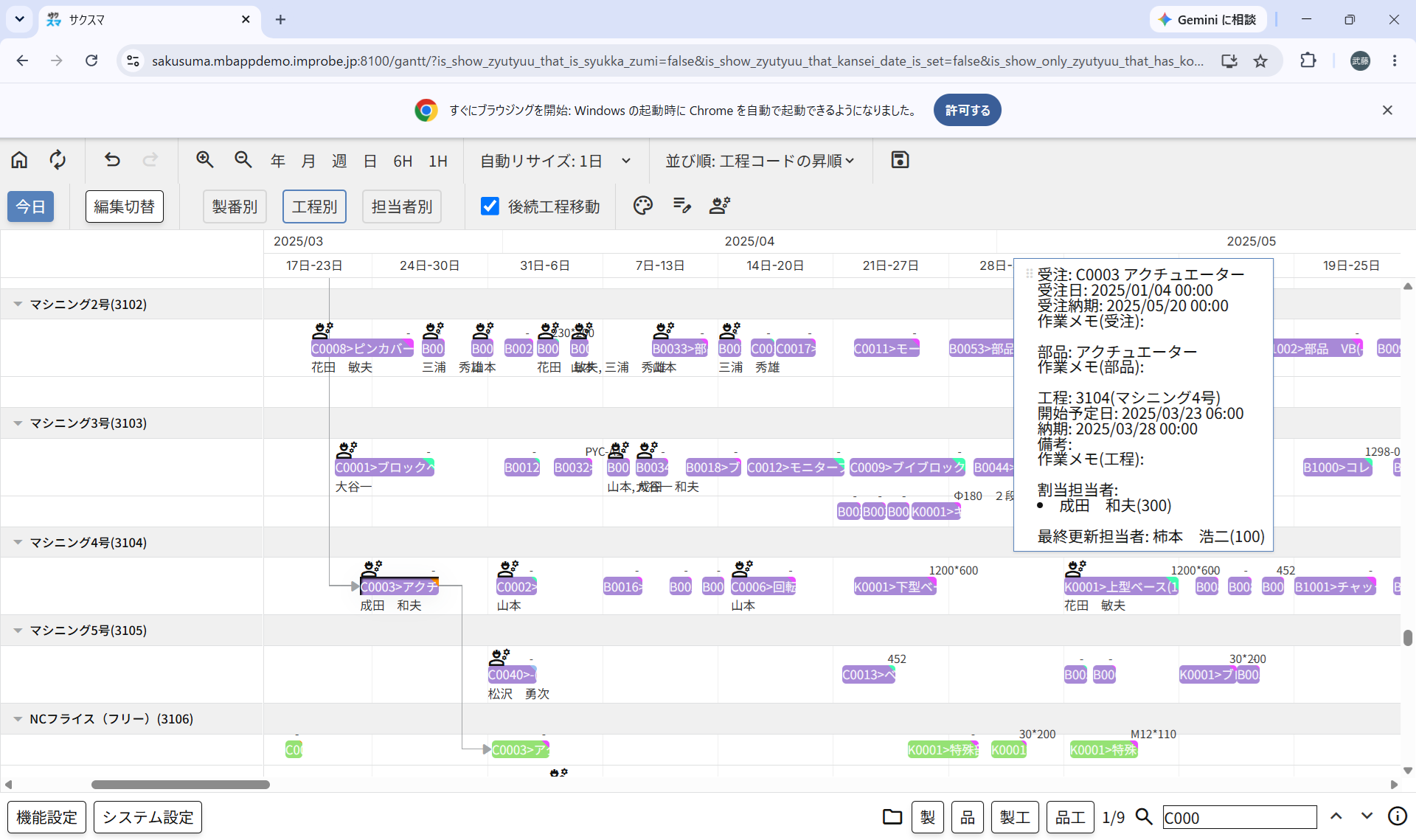Click the 今日 button

31,206
